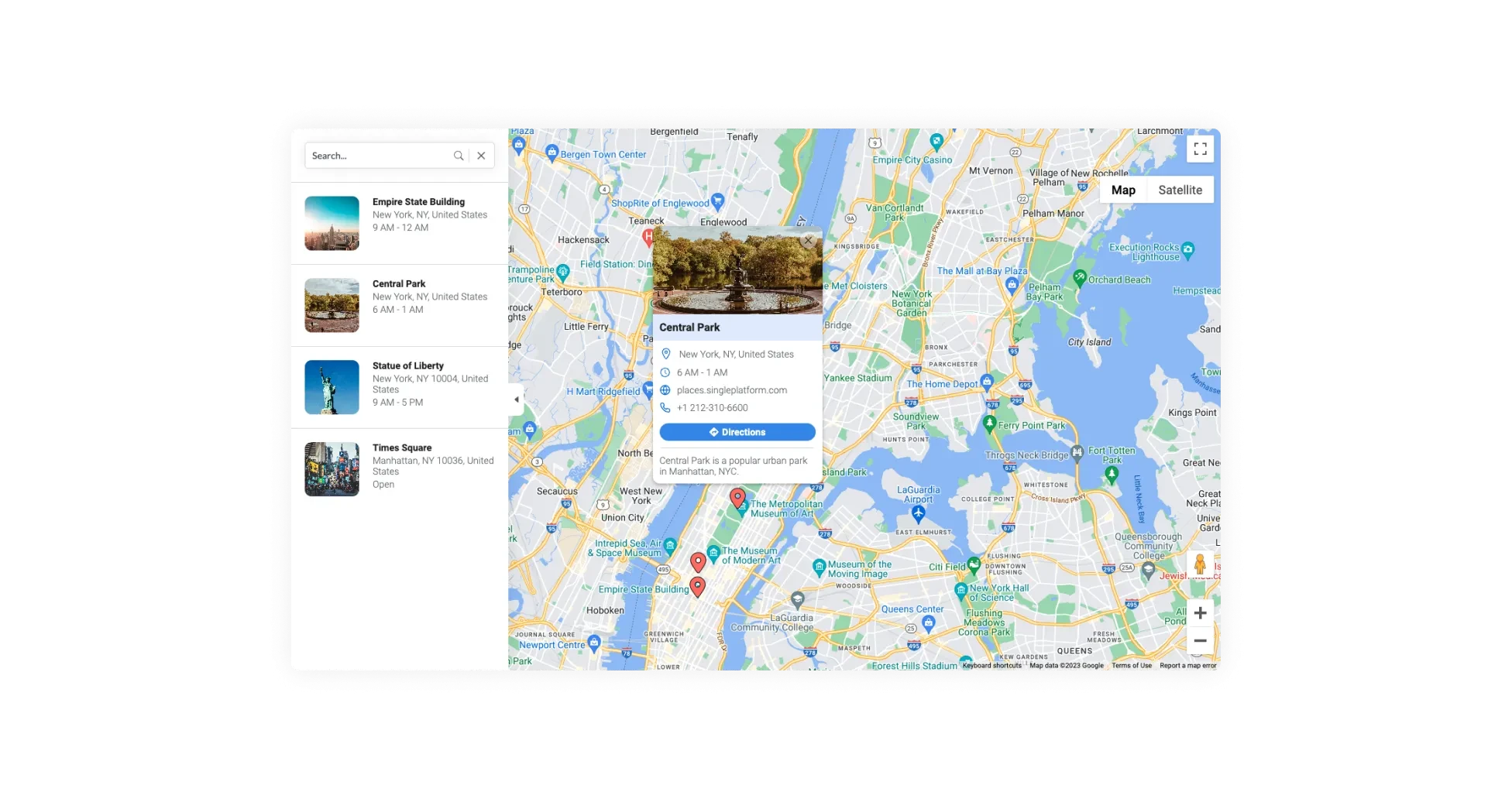Open Keyboard shortcuts link on map
This screenshot has height=799, width=1512.
pyautogui.click(x=992, y=665)
